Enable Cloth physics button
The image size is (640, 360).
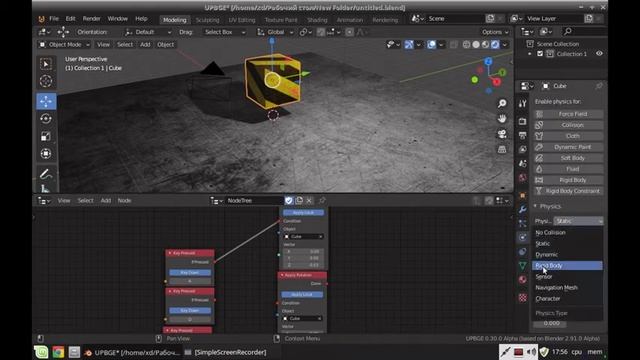(x=569, y=136)
